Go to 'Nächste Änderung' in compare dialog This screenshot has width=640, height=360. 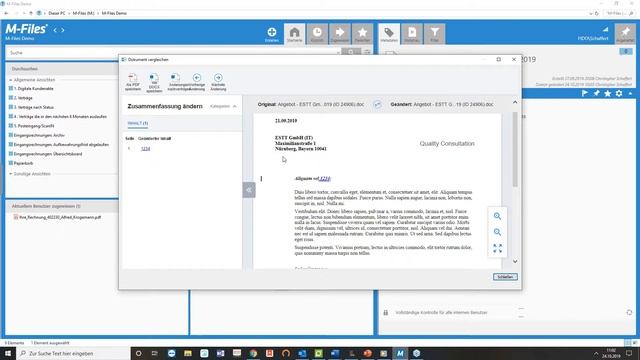[x=218, y=82]
